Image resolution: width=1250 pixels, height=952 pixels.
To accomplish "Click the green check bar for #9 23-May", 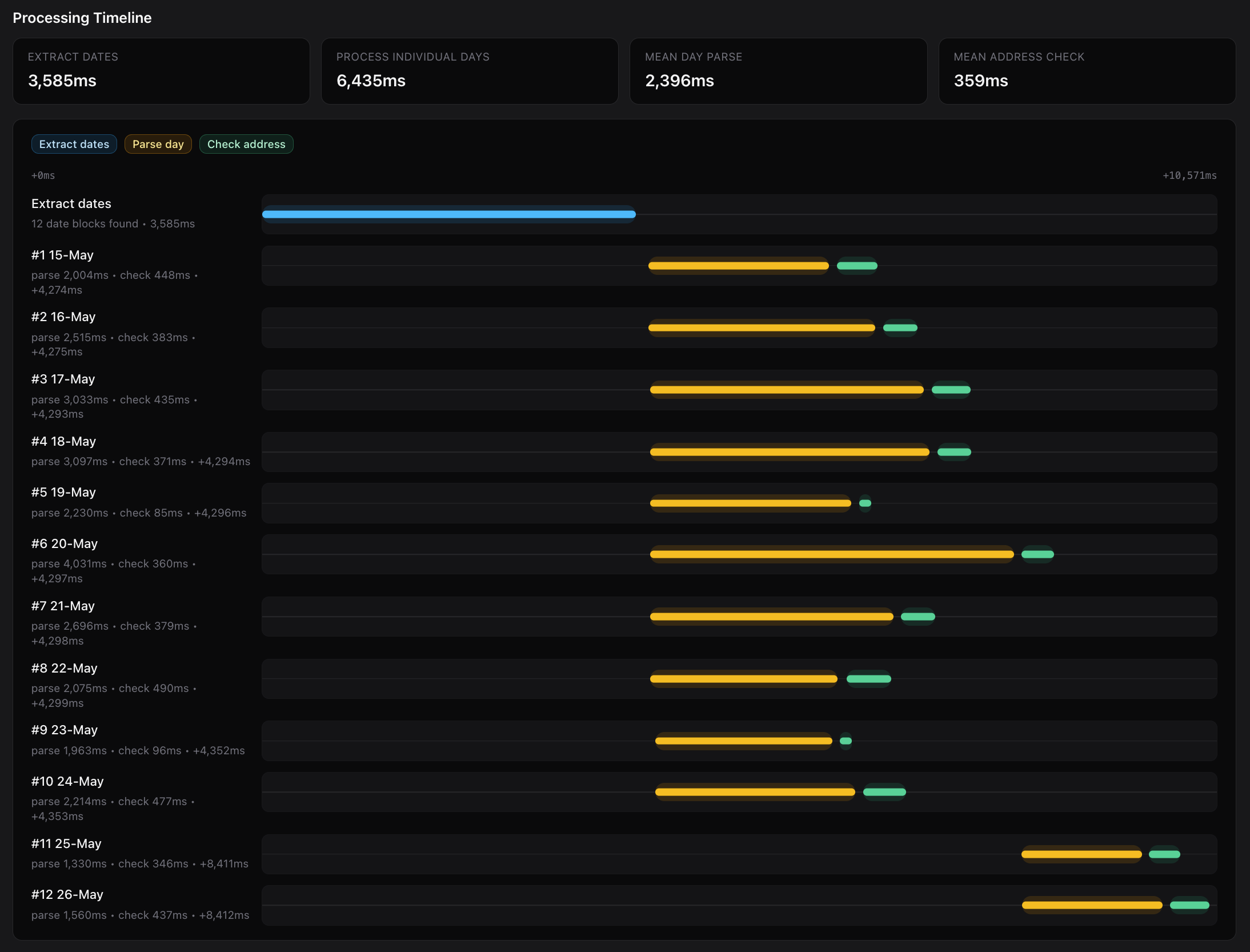I will coord(846,741).
